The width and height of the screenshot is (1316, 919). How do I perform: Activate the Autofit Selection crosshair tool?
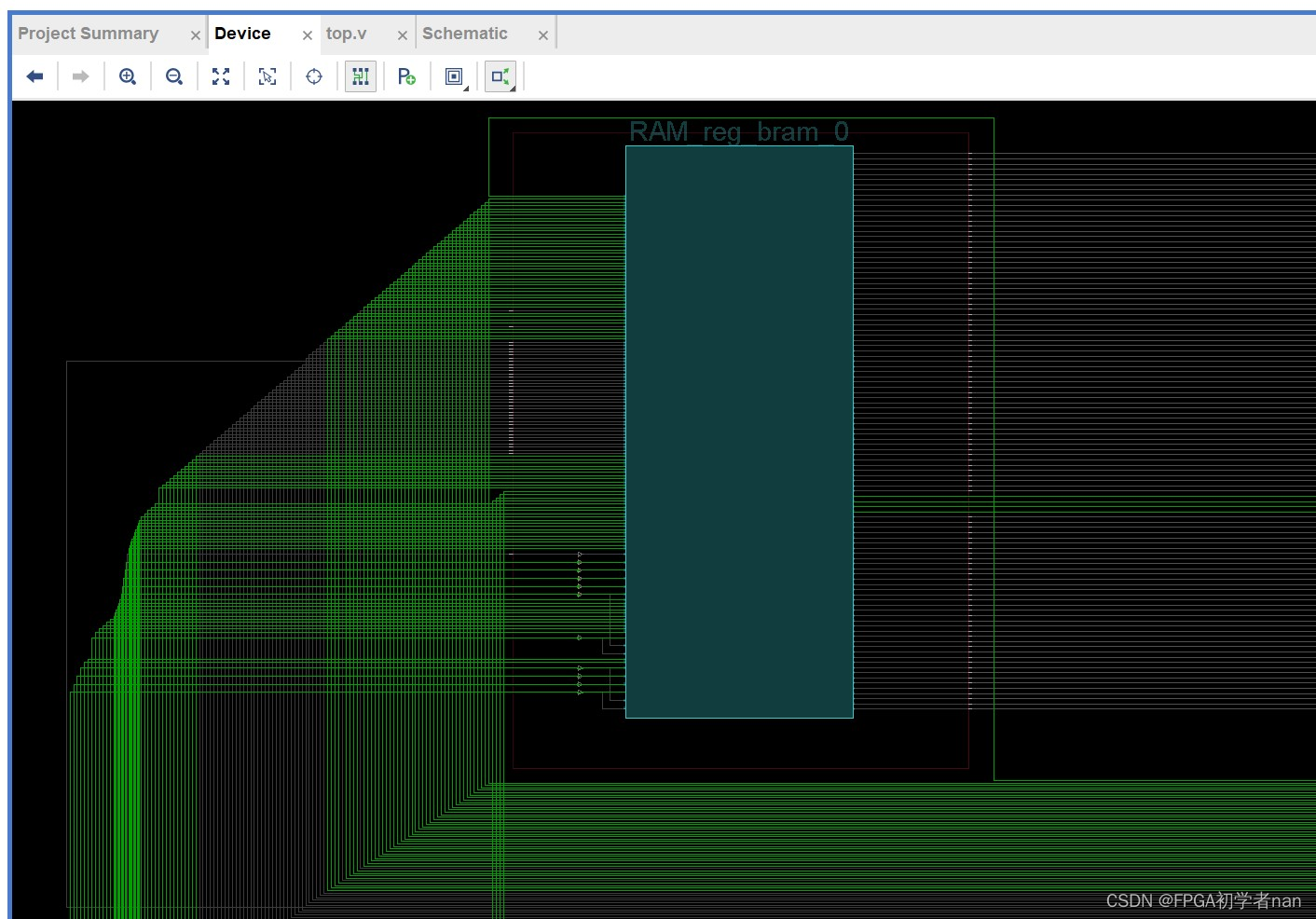point(314,76)
